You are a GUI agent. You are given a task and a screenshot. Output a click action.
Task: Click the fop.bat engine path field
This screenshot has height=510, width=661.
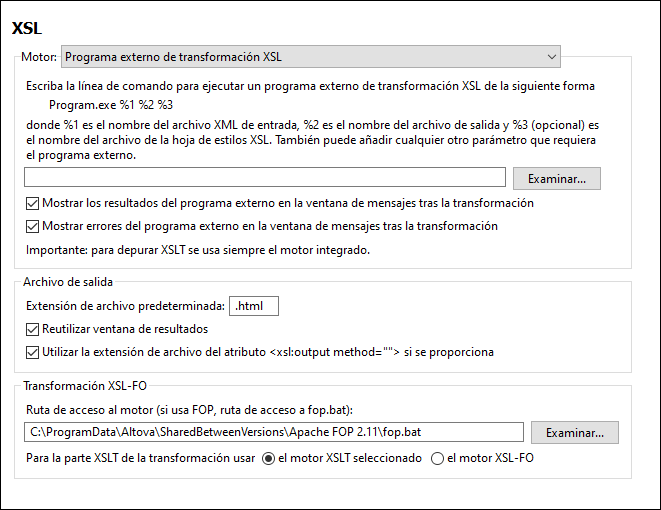click(274, 432)
